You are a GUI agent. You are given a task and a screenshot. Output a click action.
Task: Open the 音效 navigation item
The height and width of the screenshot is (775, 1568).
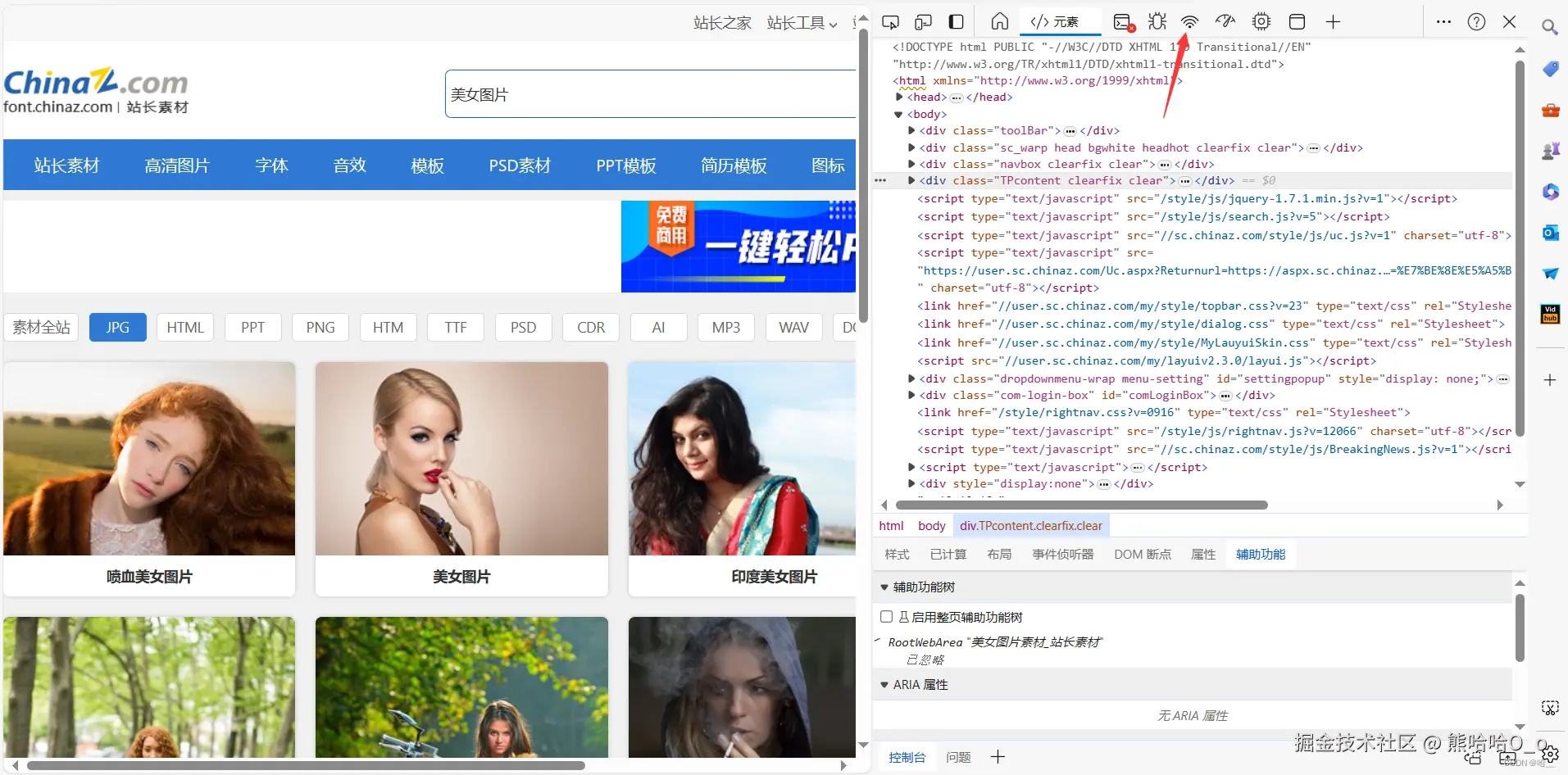pyautogui.click(x=349, y=165)
